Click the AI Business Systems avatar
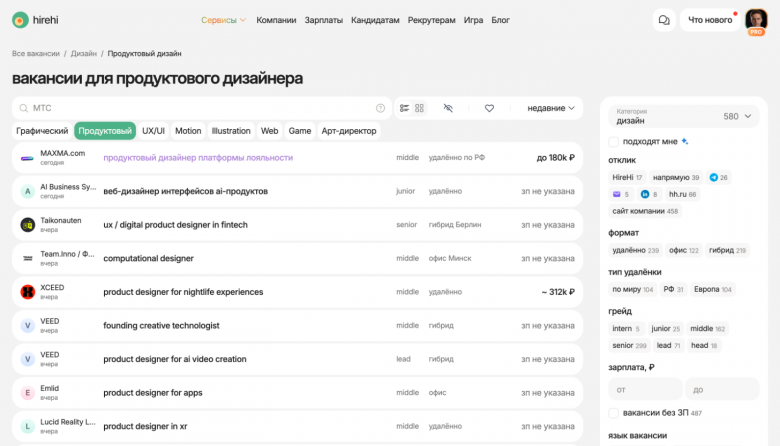 click(27, 191)
